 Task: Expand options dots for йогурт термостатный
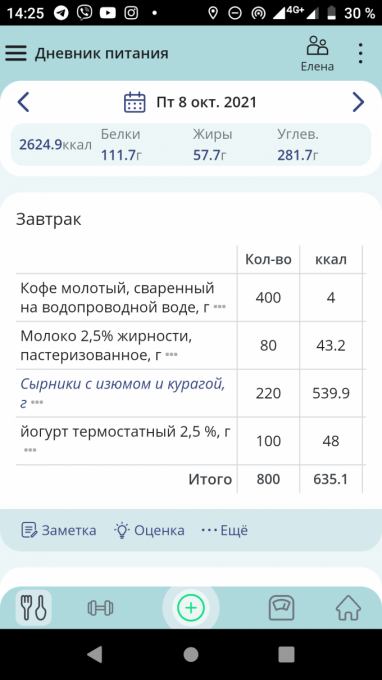tap(30, 450)
